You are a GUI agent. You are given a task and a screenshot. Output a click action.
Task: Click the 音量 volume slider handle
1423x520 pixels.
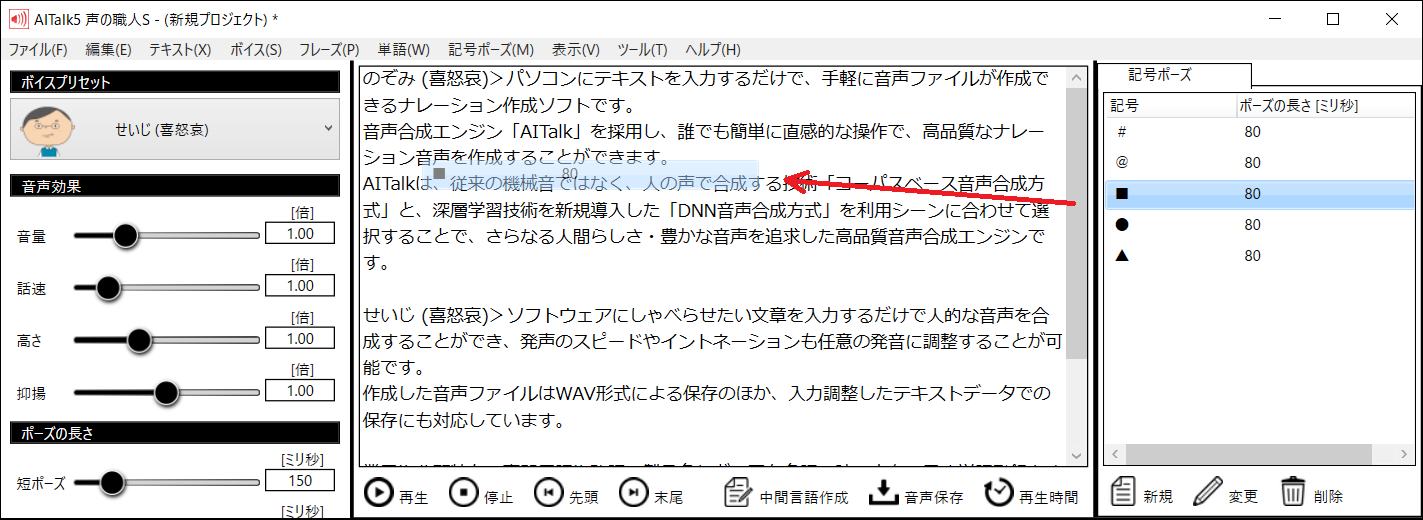125,236
